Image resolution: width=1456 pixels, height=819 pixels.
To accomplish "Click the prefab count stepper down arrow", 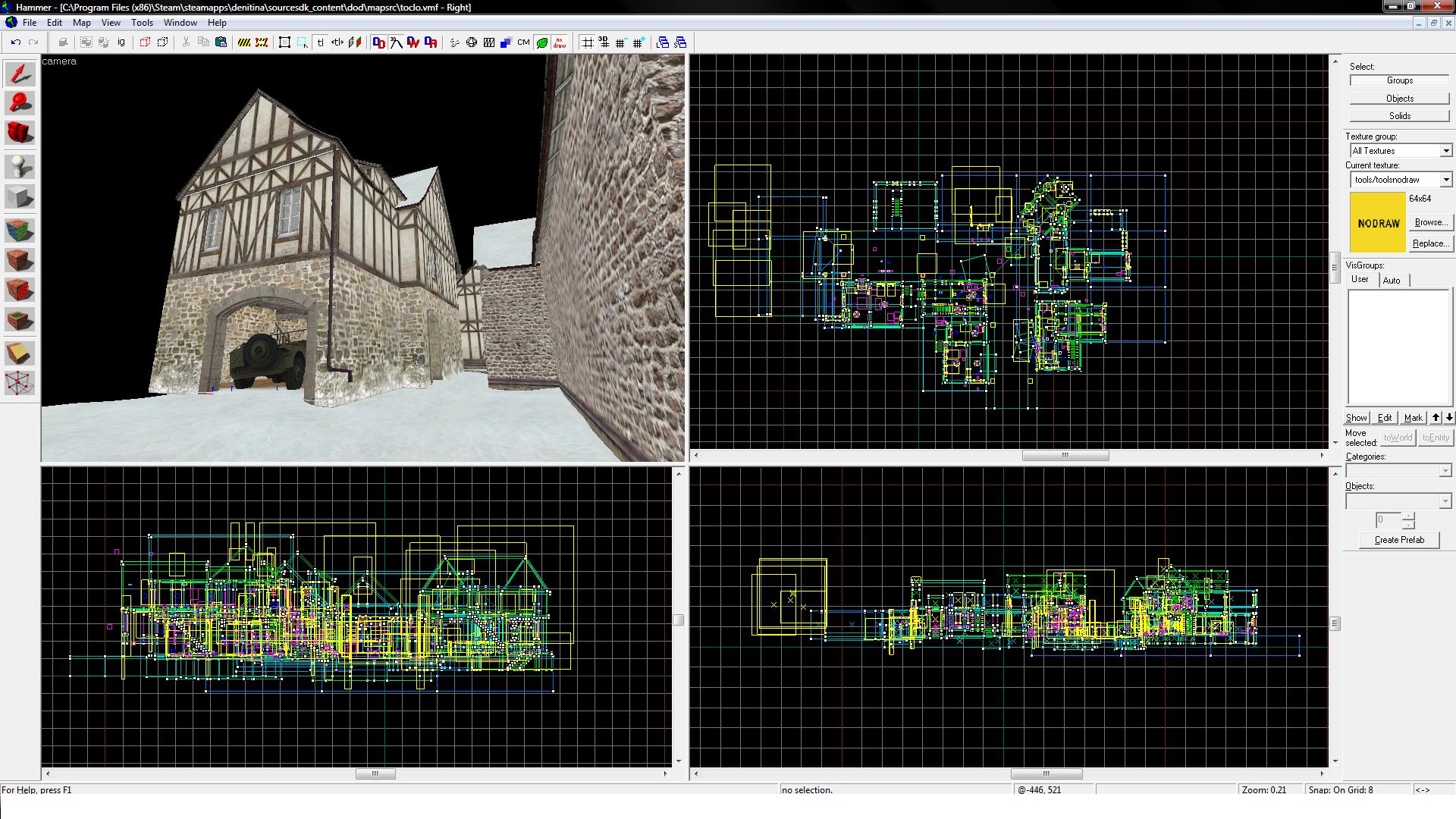I will (x=1408, y=524).
